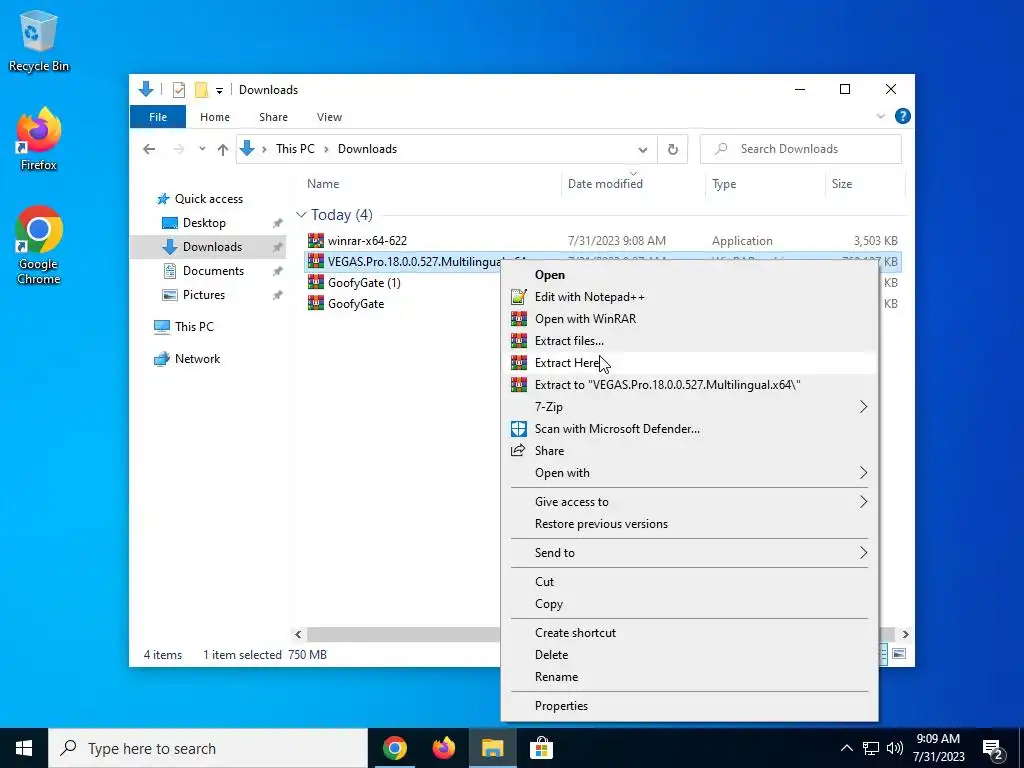Switch to the View ribbon tab

point(329,117)
